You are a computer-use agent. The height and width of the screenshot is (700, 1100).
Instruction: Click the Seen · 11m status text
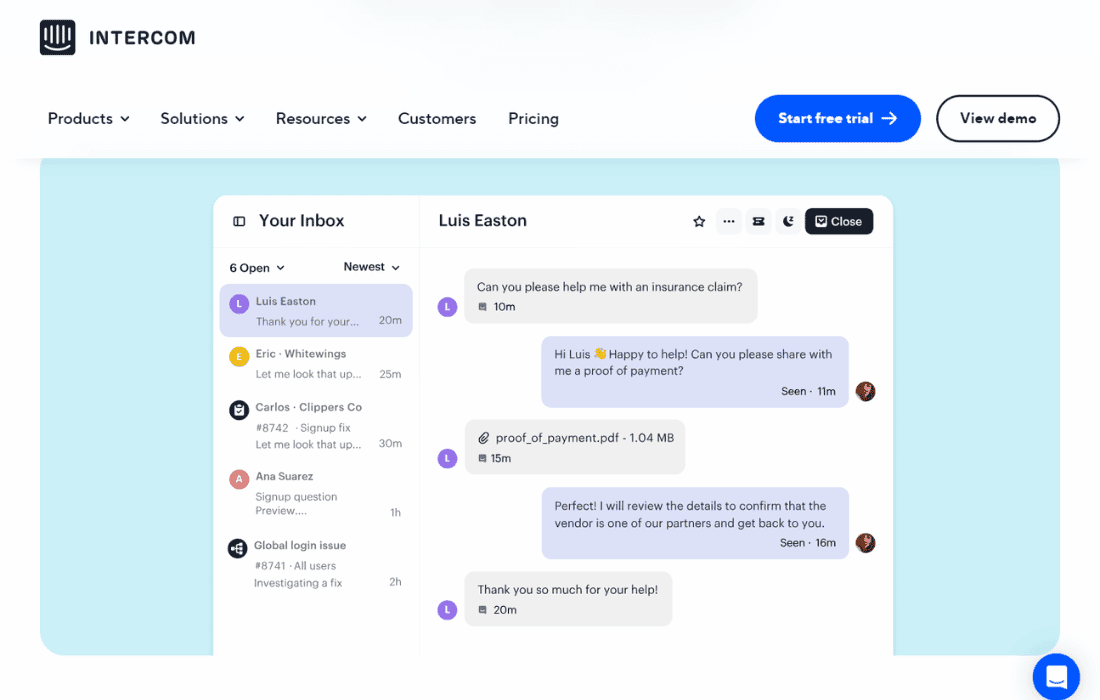click(808, 391)
